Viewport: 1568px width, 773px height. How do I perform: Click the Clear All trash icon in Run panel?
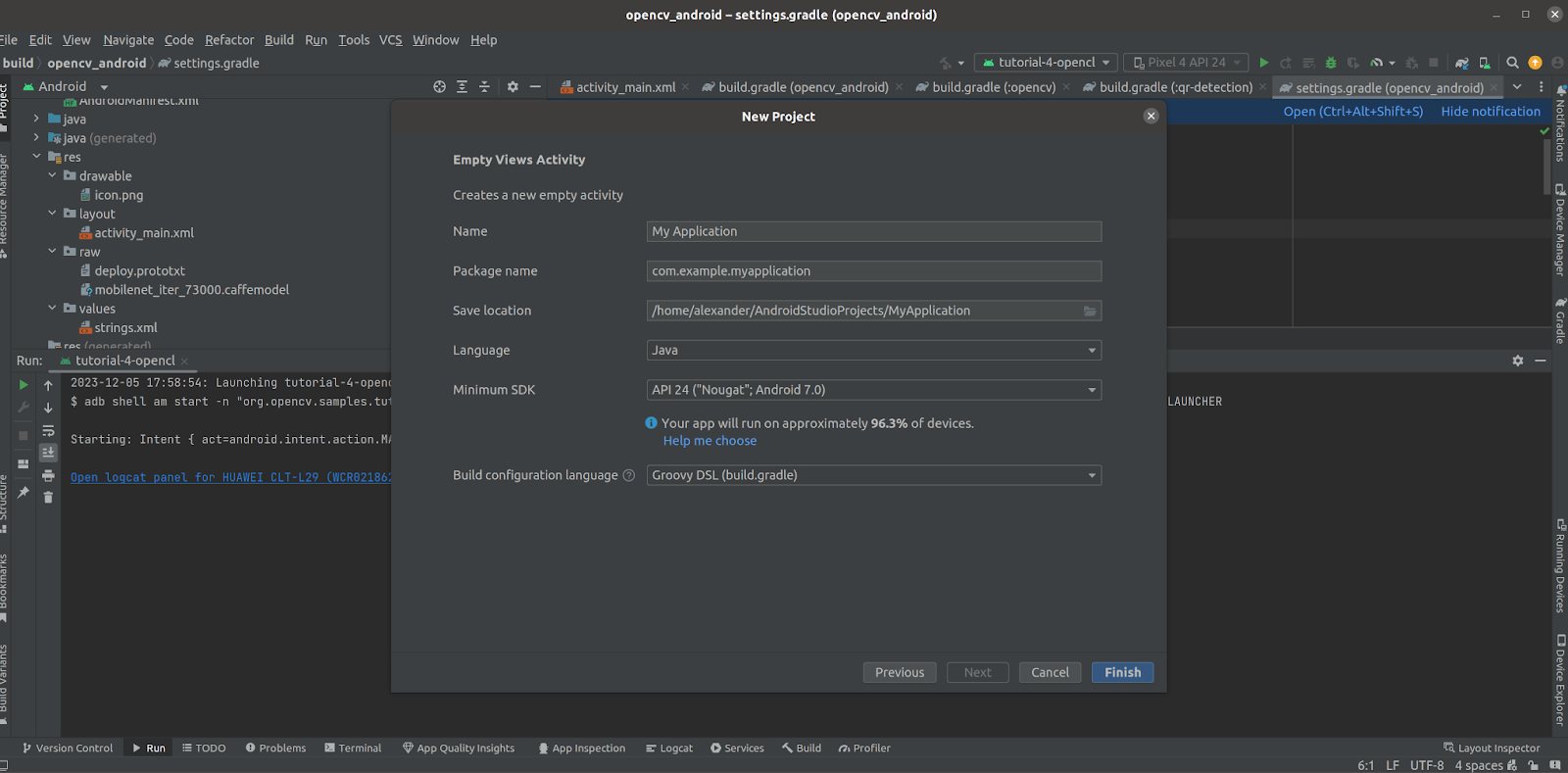(x=48, y=498)
